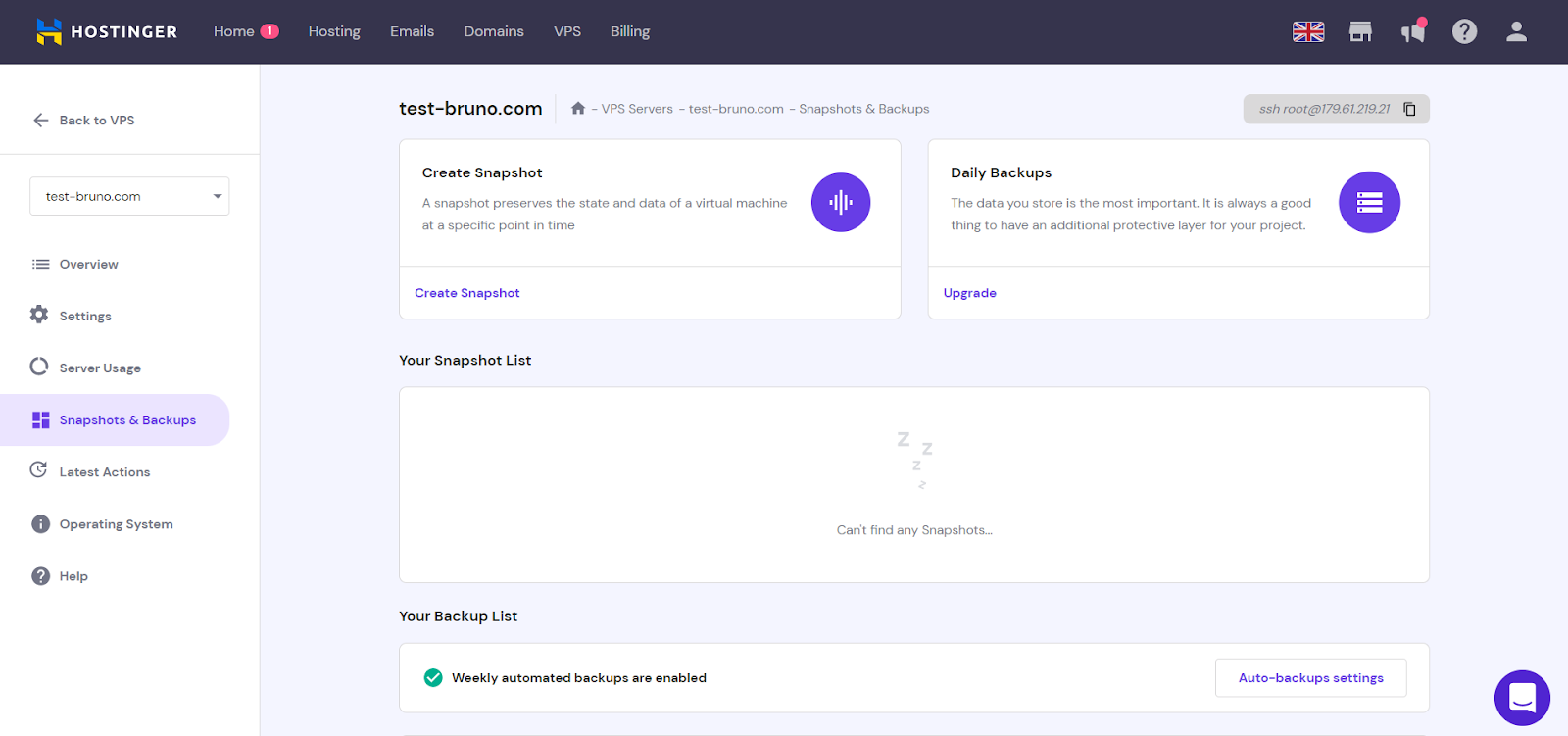The image size is (1568, 736).
Task: Select Server Usage in sidebar
Action: (100, 368)
